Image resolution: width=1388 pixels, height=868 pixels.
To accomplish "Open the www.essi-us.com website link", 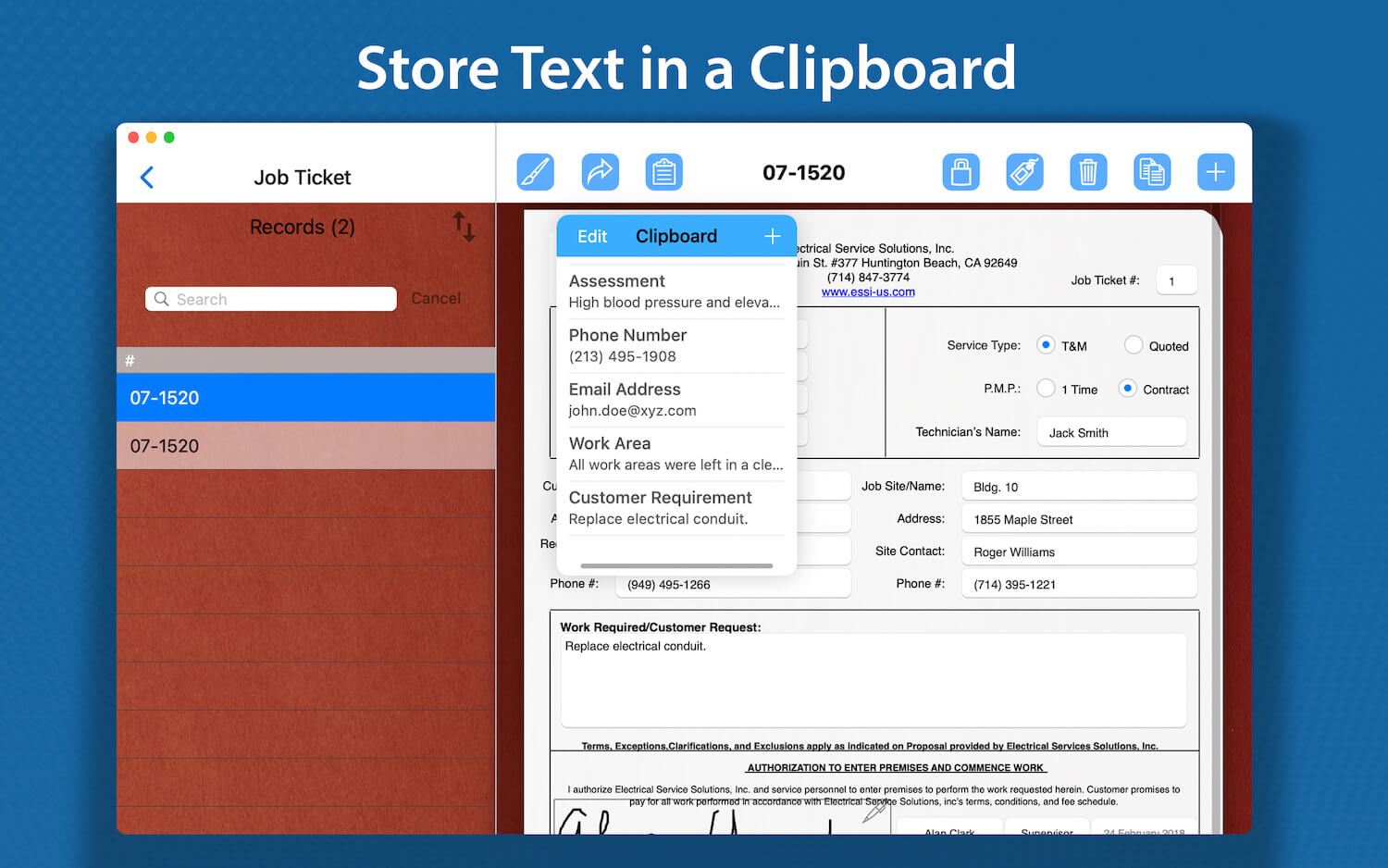I will click(x=867, y=291).
